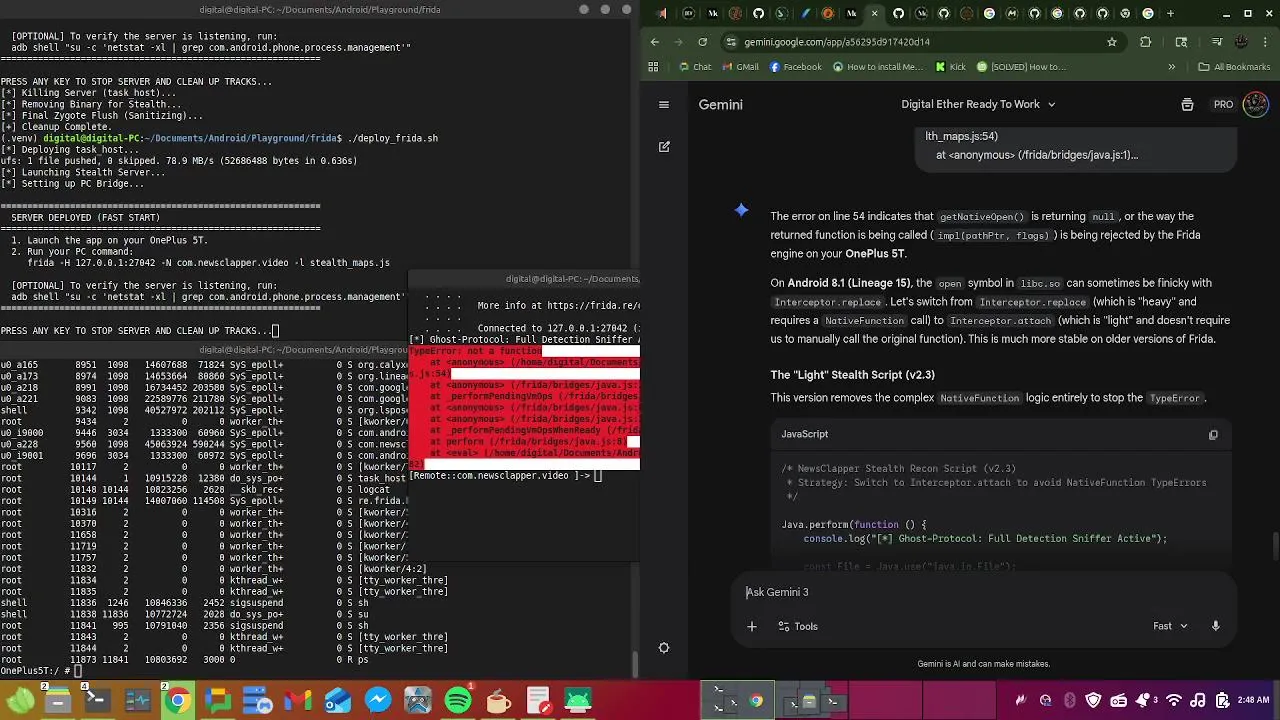Open Spotify from the taskbar
The width and height of the screenshot is (1280, 720).
point(457,701)
